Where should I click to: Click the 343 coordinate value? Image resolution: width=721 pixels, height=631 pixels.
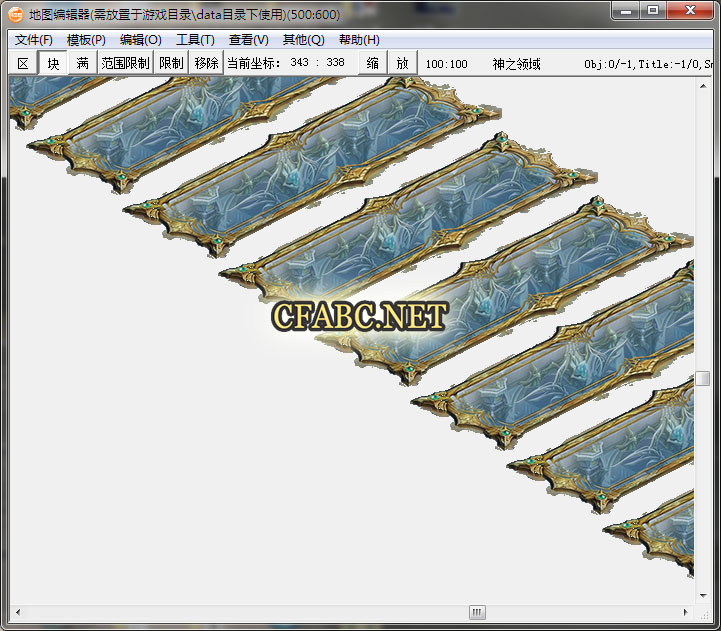pyautogui.click(x=299, y=62)
